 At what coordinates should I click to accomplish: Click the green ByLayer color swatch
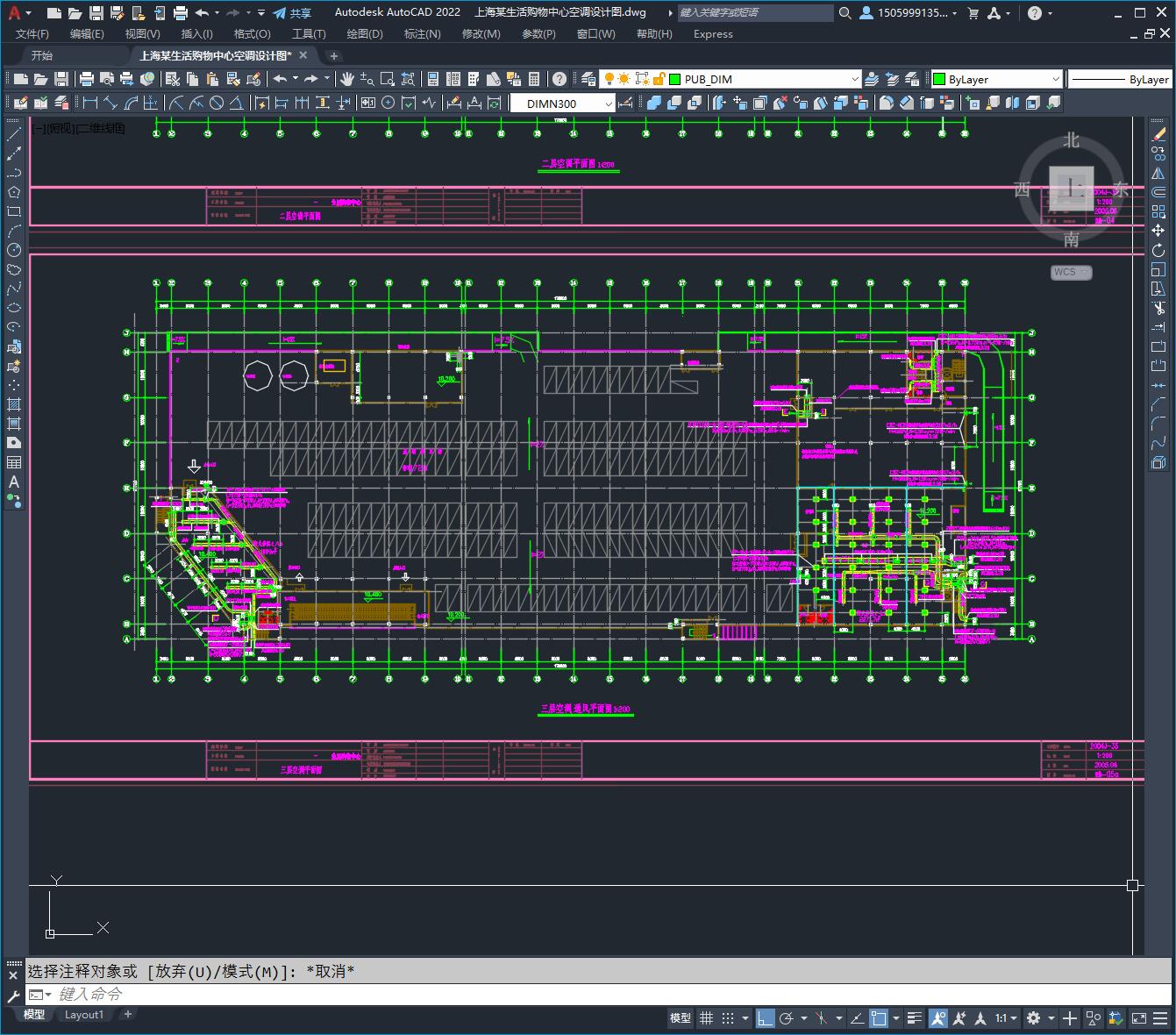(939, 79)
